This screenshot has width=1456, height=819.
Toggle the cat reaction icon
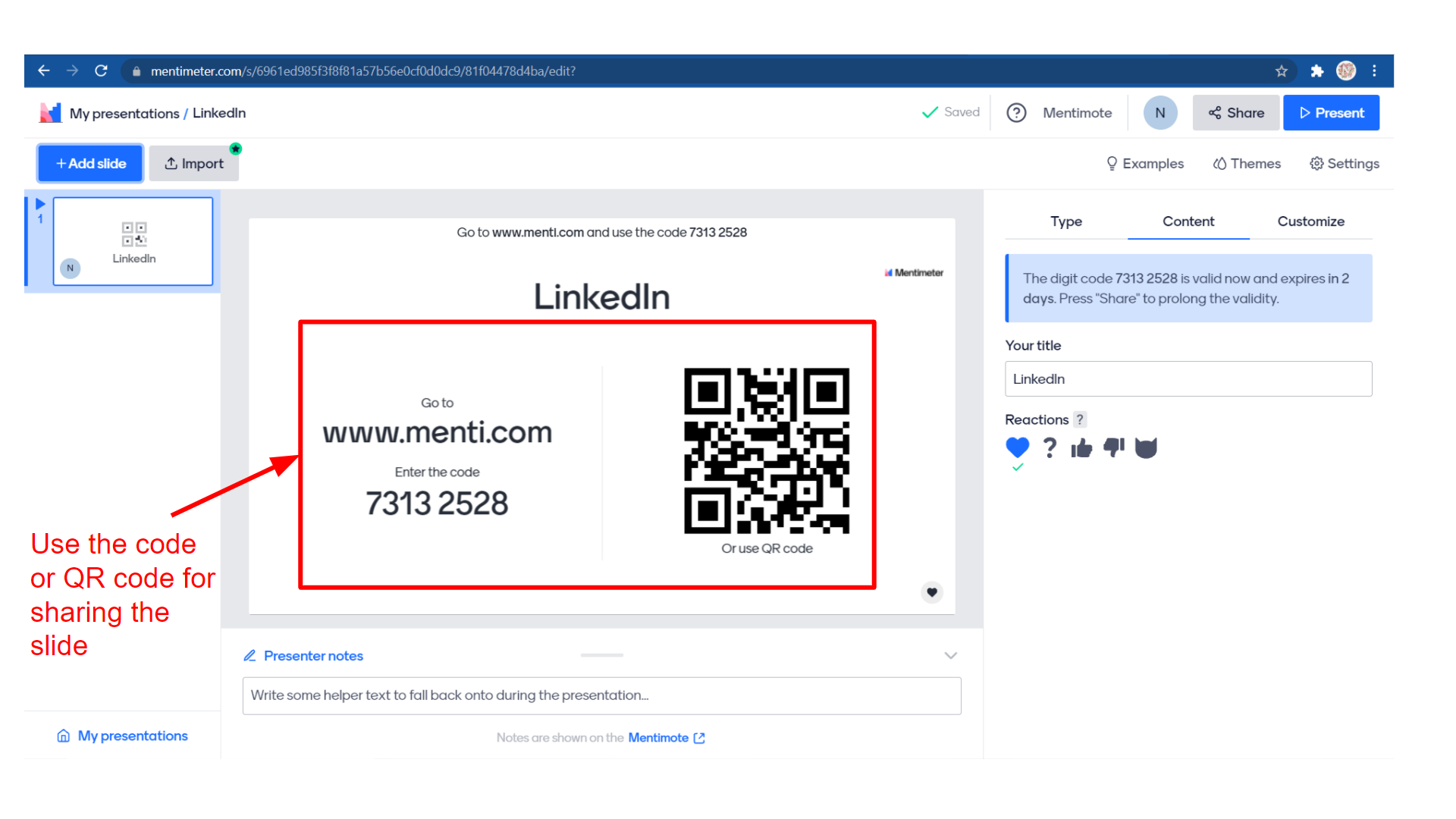point(1146,448)
